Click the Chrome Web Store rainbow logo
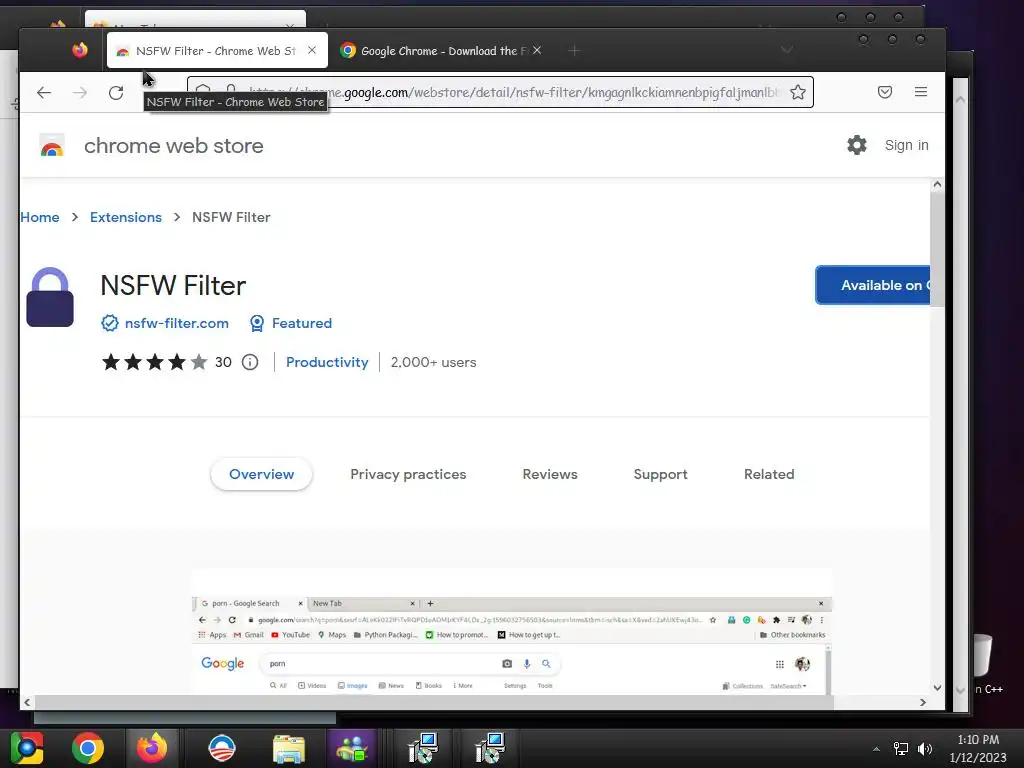This screenshot has width=1024, height=768. 52,146
